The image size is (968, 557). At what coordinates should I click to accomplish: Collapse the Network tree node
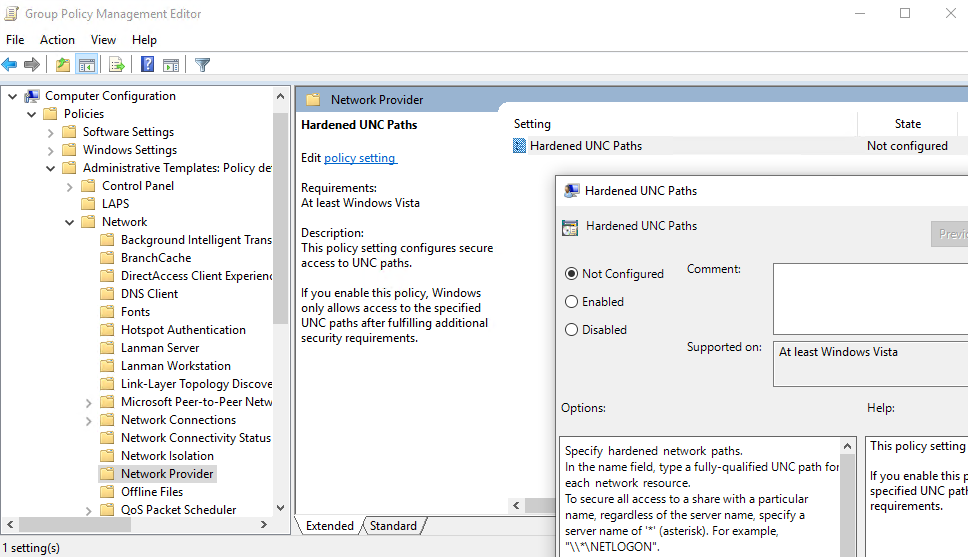tap(70, 222)
